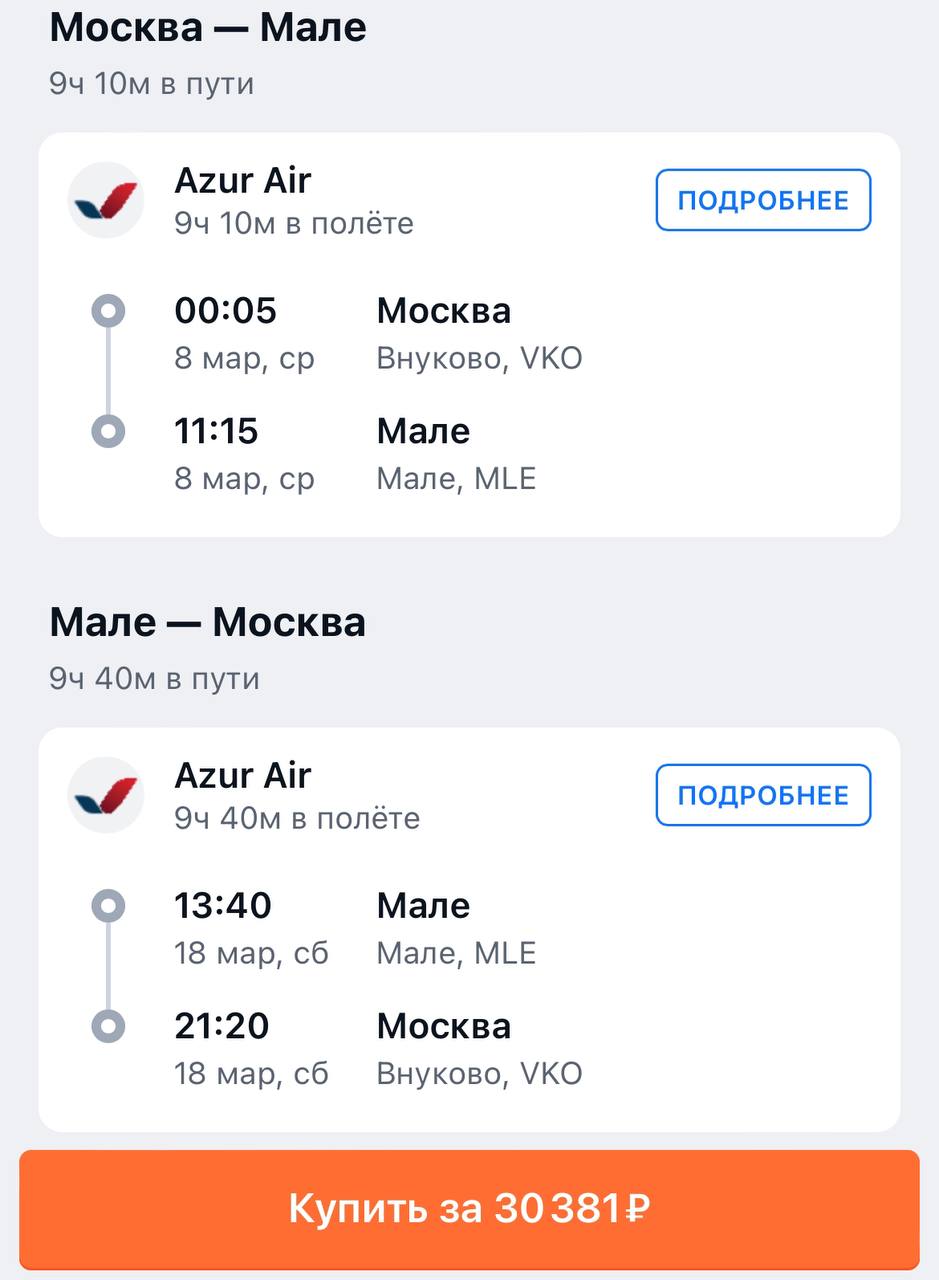Screen dimensions: 939x1280
Task: Click Azur Air logo on Мале — Москва flight
Action: tap(106, 795)
